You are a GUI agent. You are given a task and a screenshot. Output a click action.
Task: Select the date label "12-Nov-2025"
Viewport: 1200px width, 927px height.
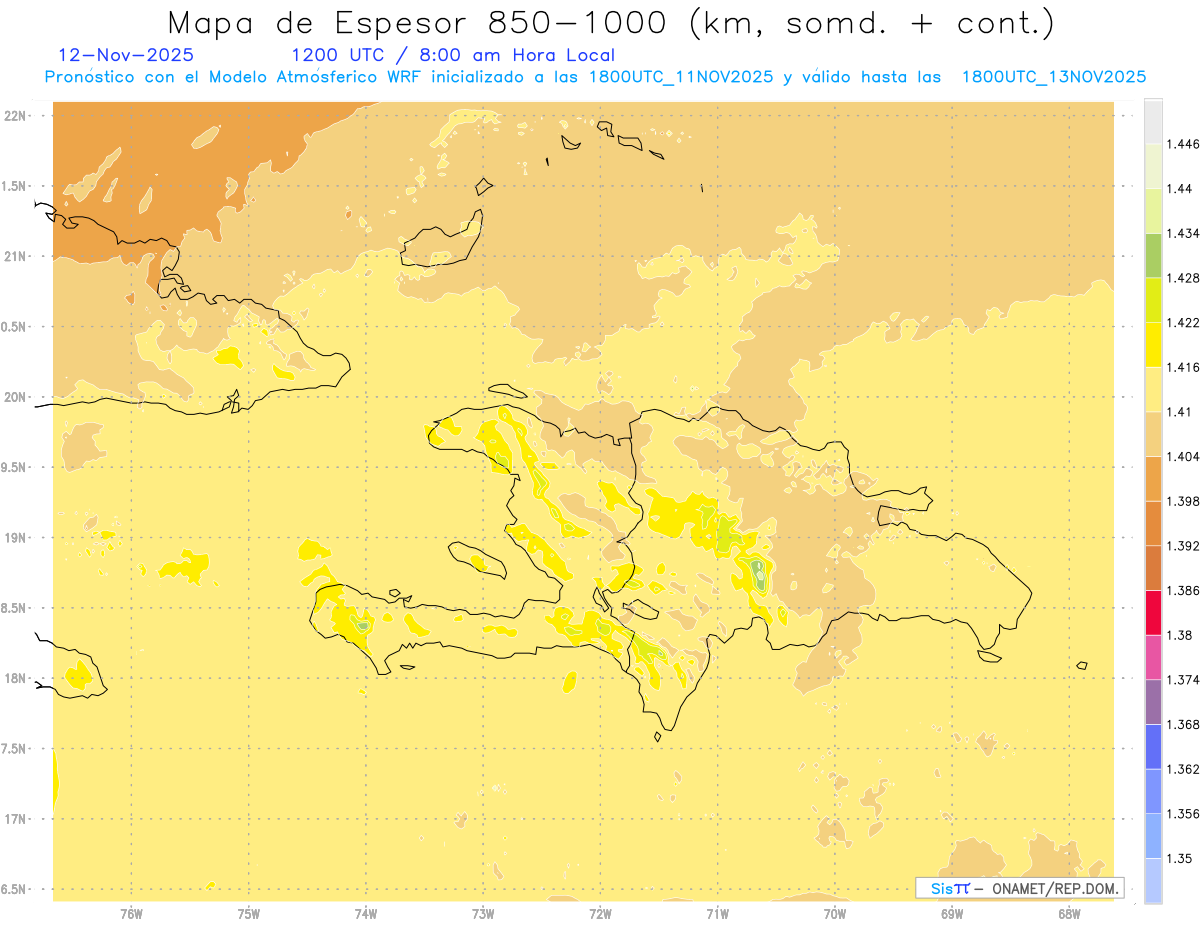click(126, 56)
